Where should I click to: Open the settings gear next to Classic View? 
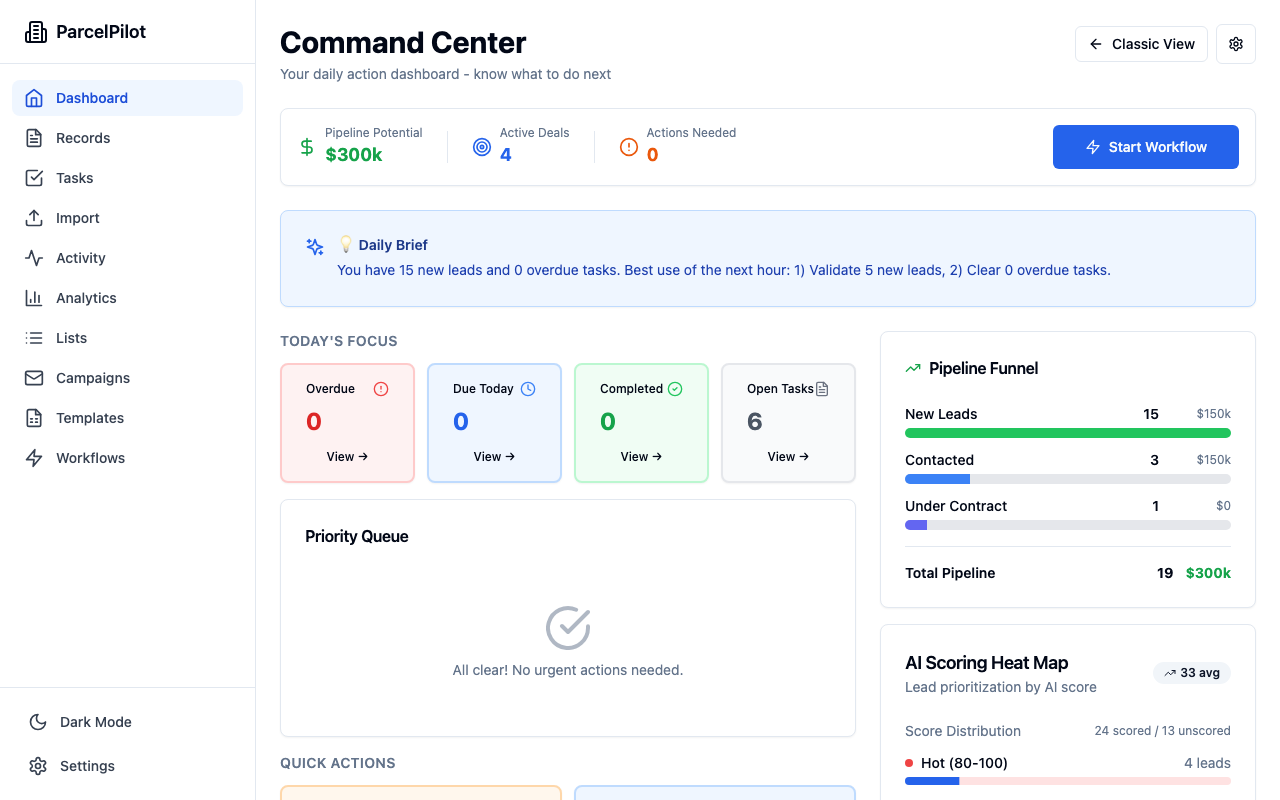pyautogui.click(x=1235, y=44)
